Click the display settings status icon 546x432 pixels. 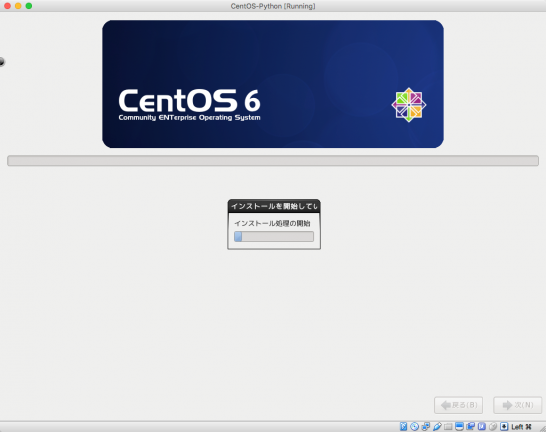click(459, 426)
